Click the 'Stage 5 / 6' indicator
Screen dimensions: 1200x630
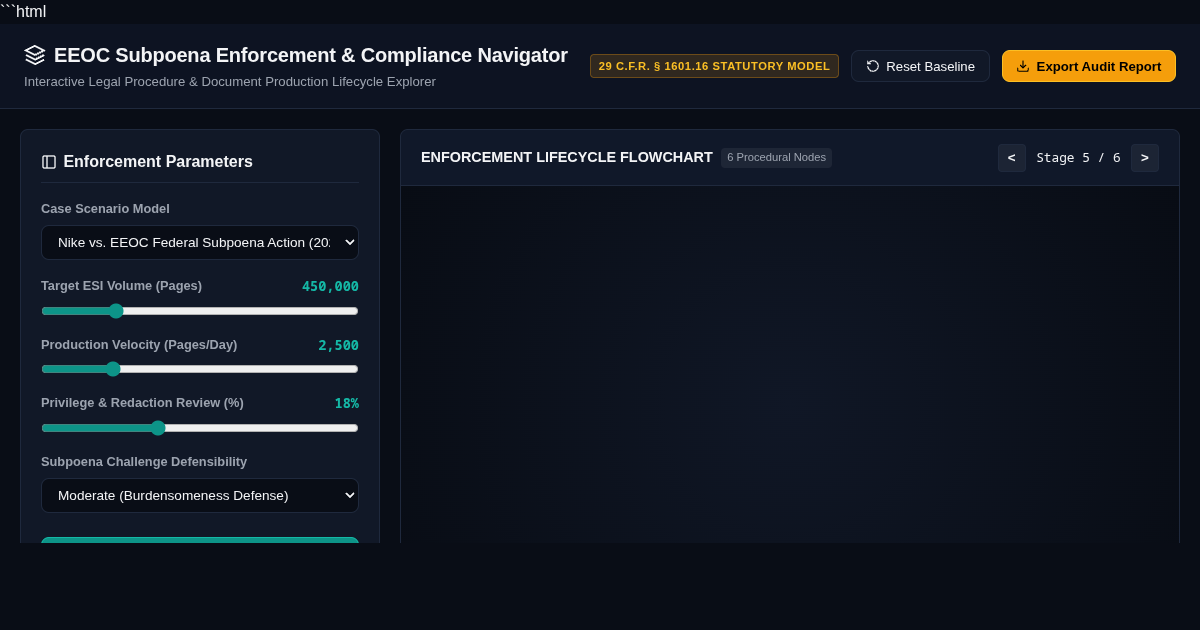click(1078, 158)
